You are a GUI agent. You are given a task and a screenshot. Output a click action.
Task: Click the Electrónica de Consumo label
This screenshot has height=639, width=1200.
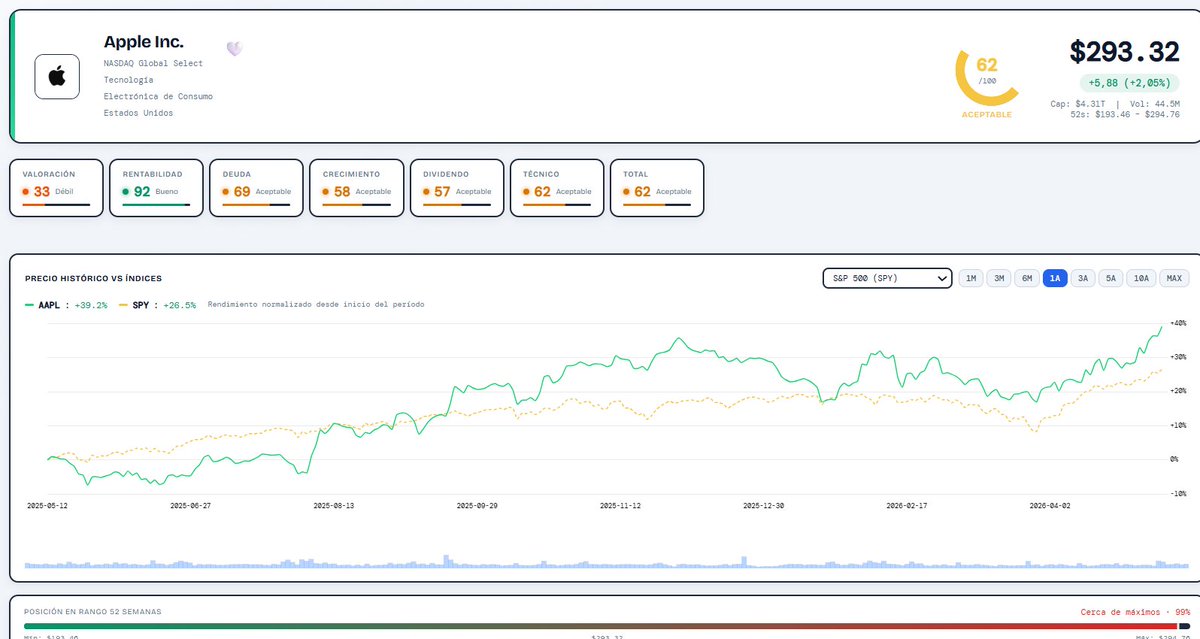(x=158, y=96)
